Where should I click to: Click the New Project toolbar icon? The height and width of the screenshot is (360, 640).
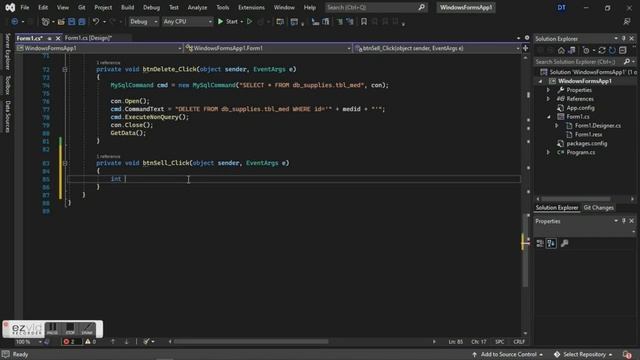point(45,22)
